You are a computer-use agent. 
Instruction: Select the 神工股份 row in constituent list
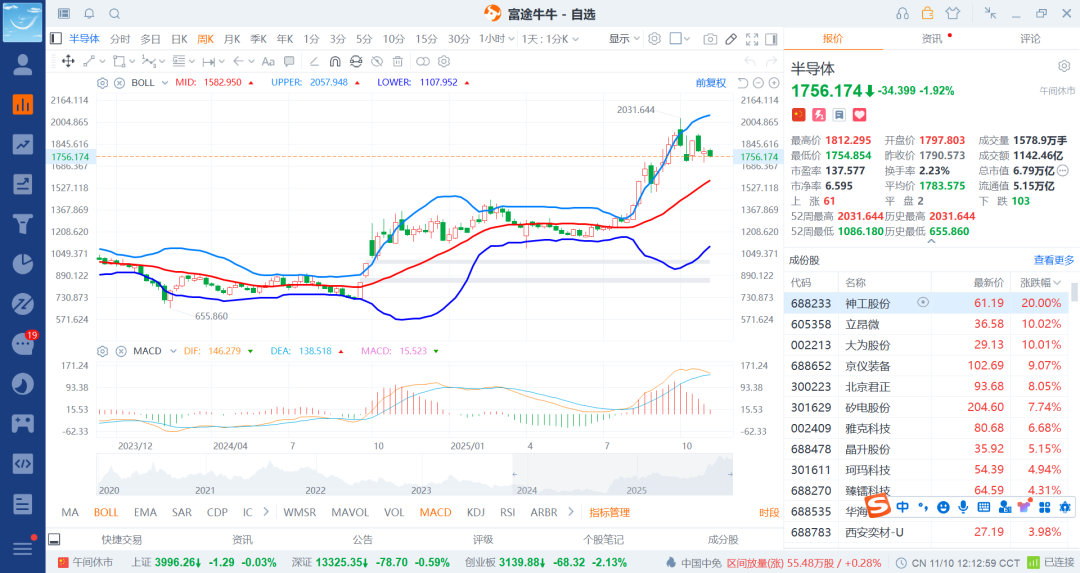pos(867,303)
